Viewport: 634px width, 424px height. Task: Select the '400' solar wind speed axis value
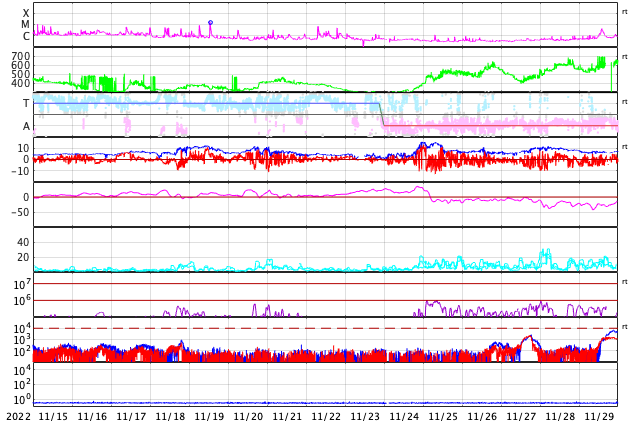(x=21, y=84)
